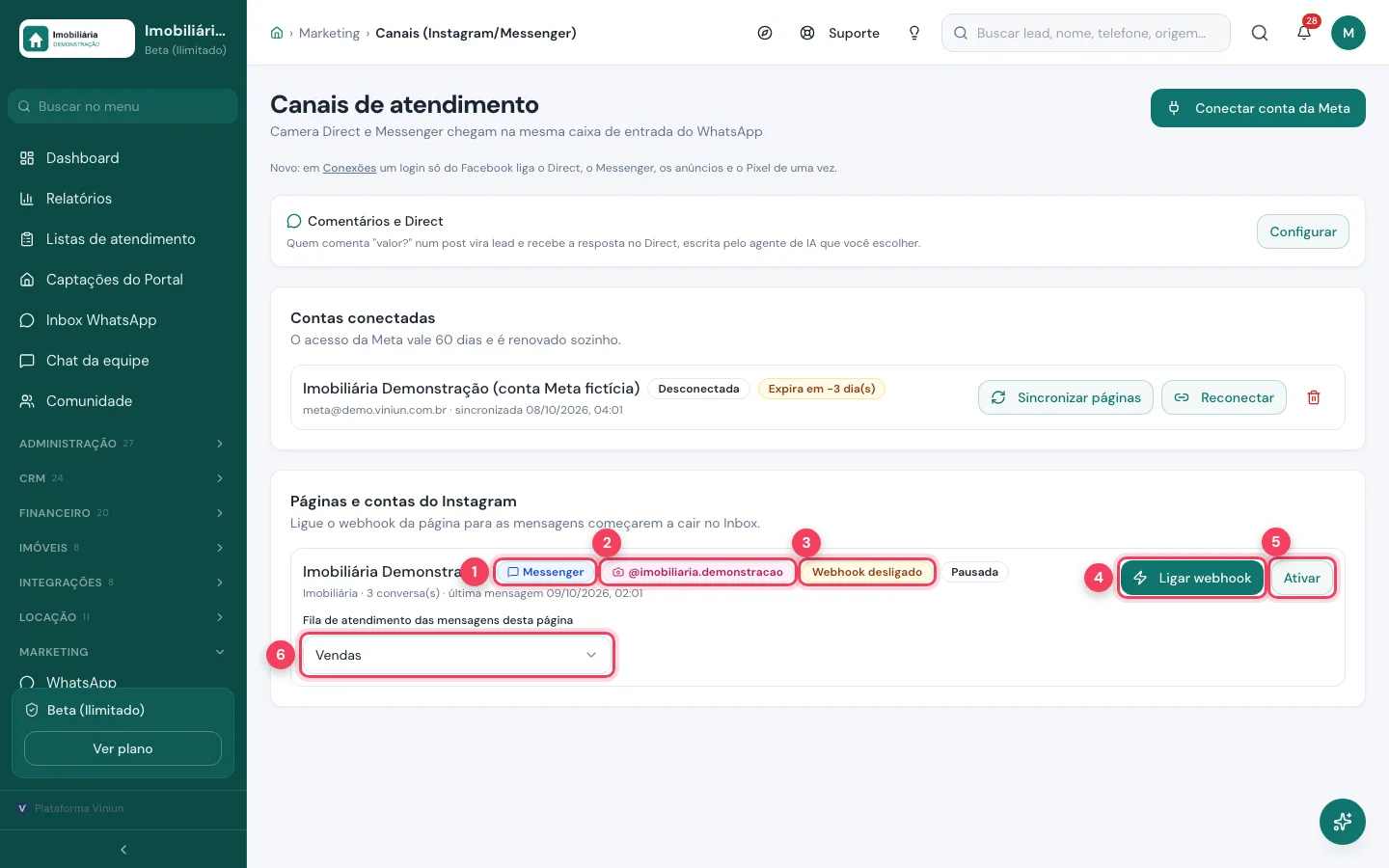
Task: Focus the Buscar no menu field
Action: point(123,106)
